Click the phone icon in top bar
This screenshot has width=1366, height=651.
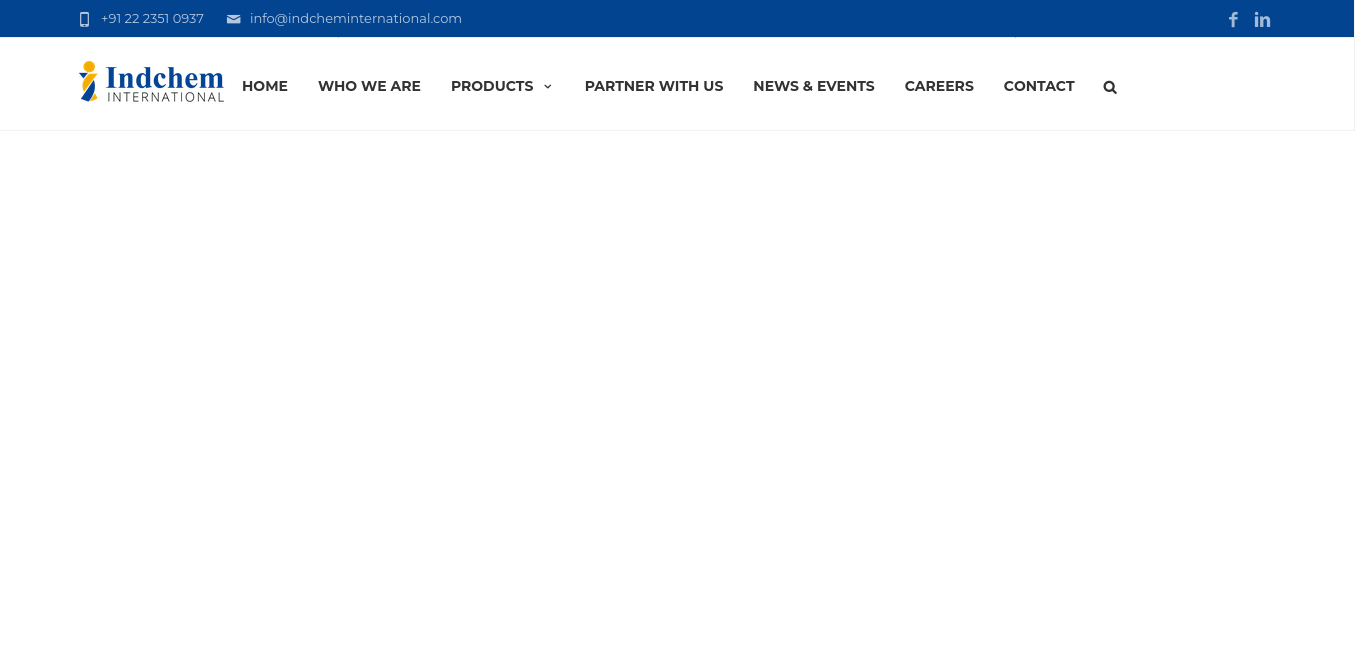coord(84,19)
